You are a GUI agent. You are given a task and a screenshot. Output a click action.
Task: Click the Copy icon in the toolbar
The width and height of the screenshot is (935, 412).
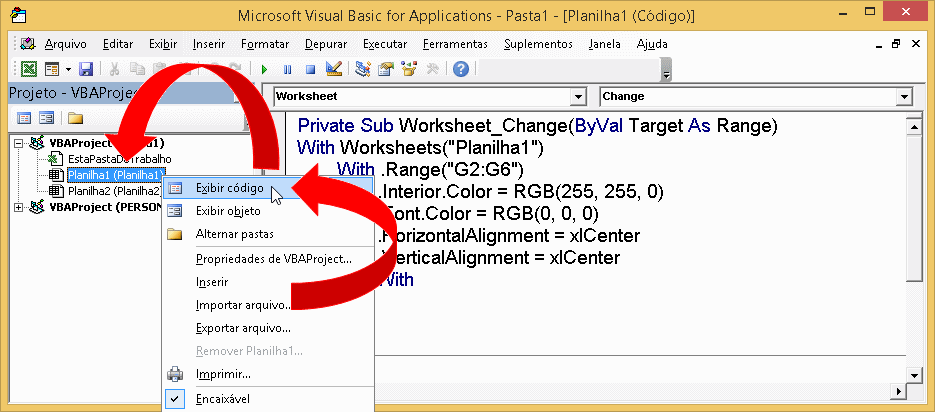point(137,69)
